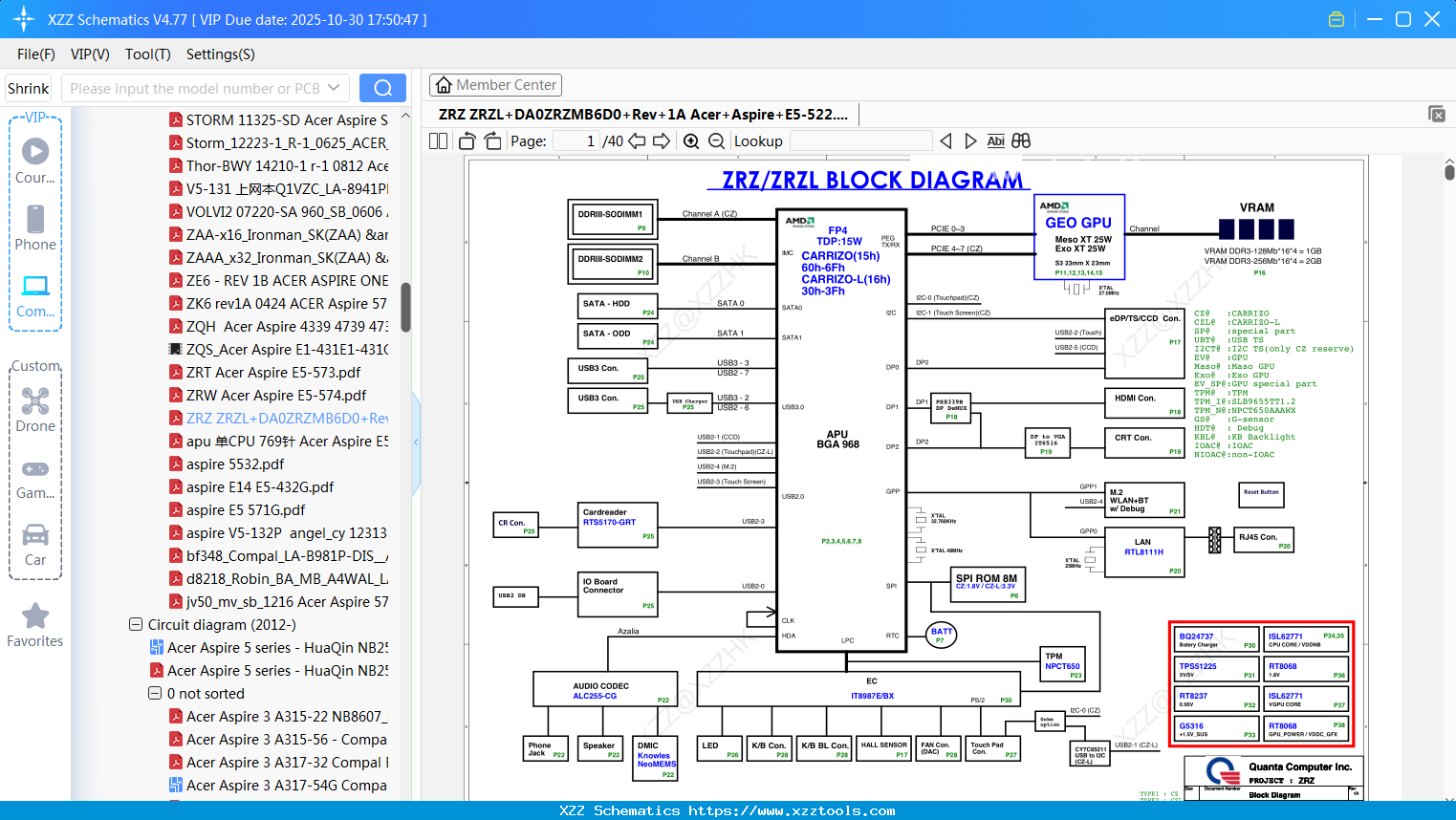Open the model number dropdown arrow
Viewport: 1456px width, 820px height.
334,88
